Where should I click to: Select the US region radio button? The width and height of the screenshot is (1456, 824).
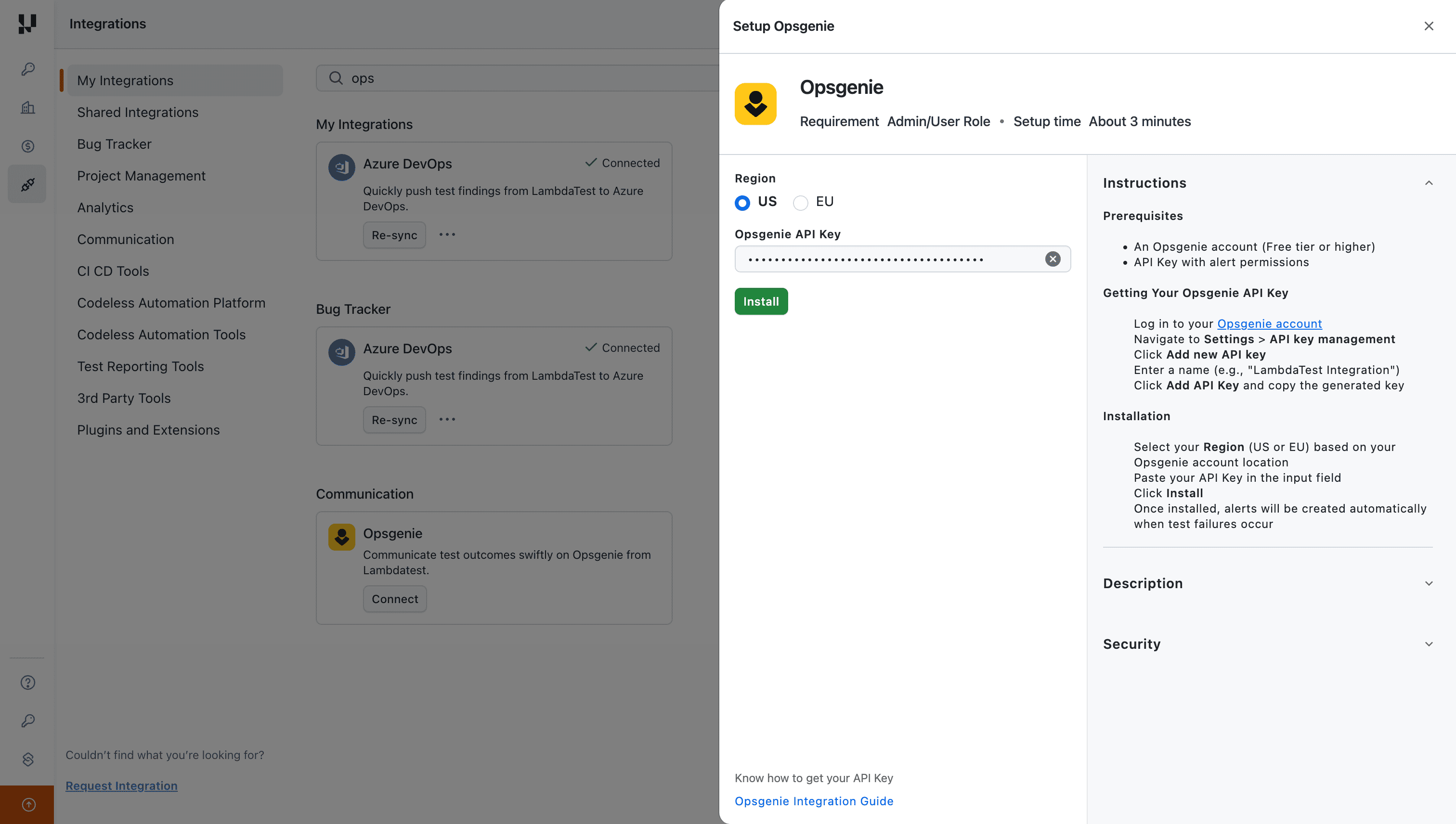[x=742, y=202]
